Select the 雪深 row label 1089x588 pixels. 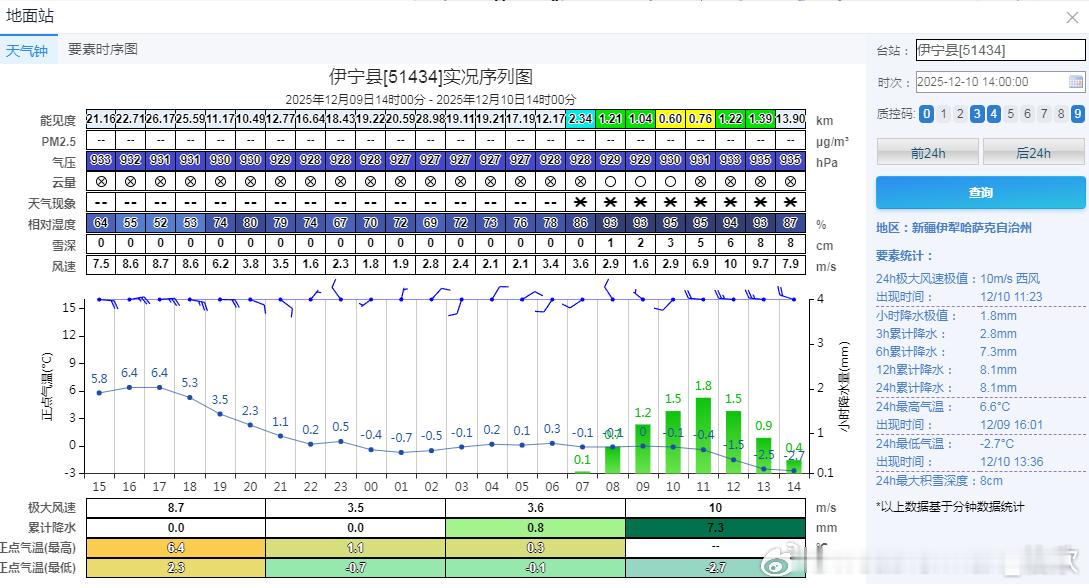coord(64,245)
